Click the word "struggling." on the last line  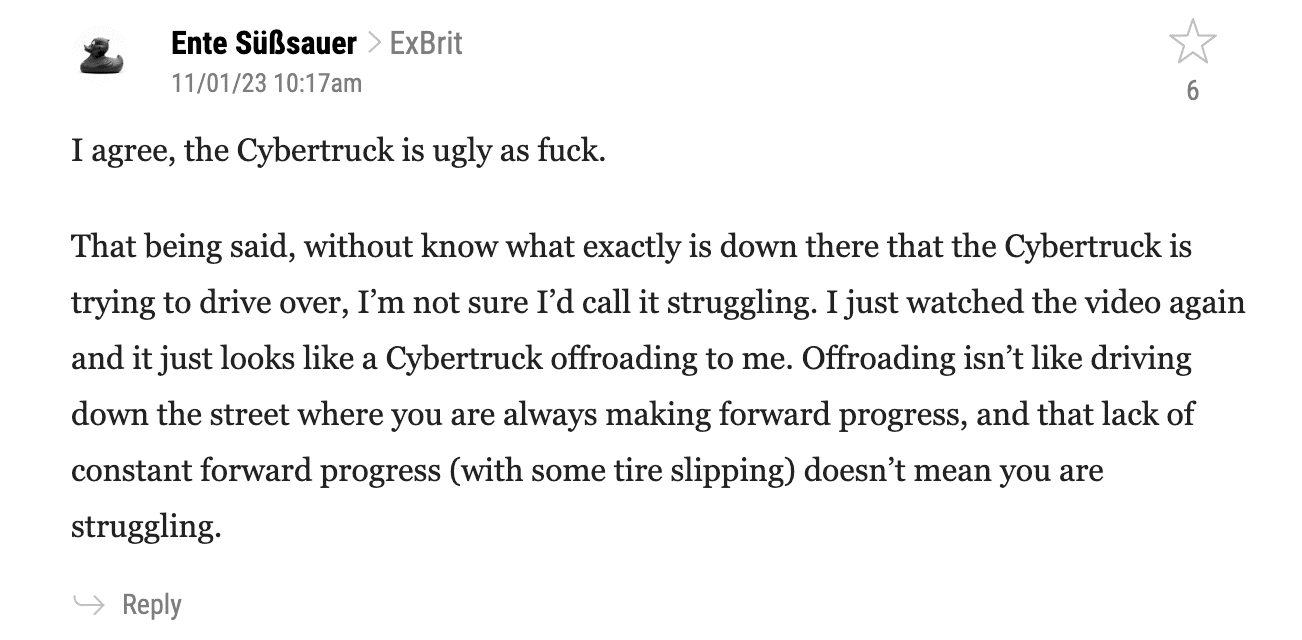click(x=145, y=527)
